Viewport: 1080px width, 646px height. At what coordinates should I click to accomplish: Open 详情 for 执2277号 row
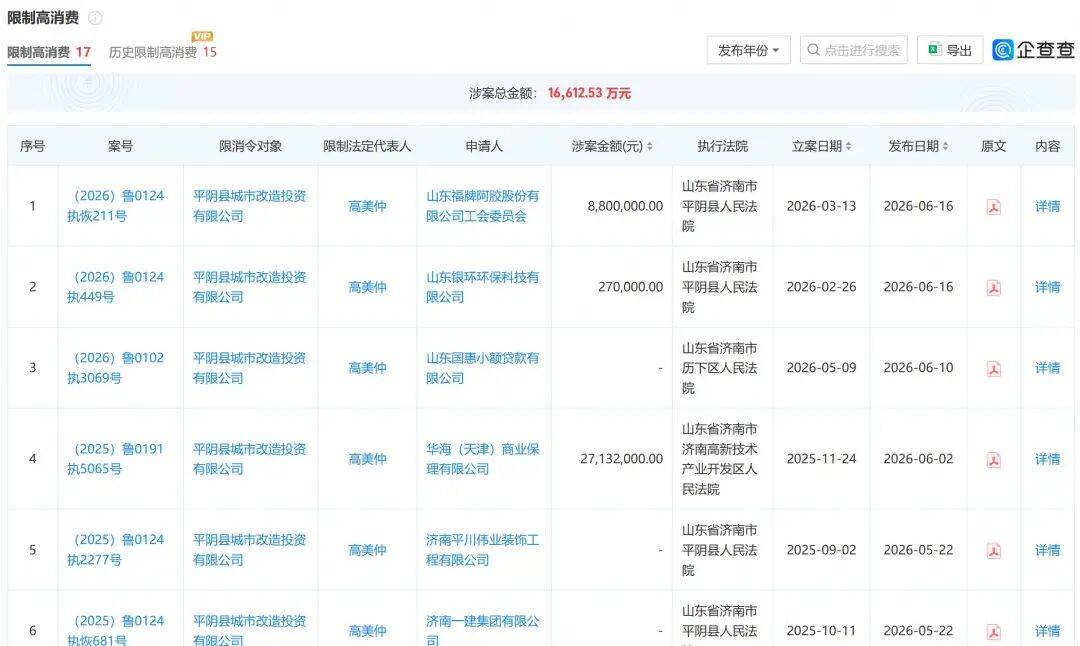1047,550
